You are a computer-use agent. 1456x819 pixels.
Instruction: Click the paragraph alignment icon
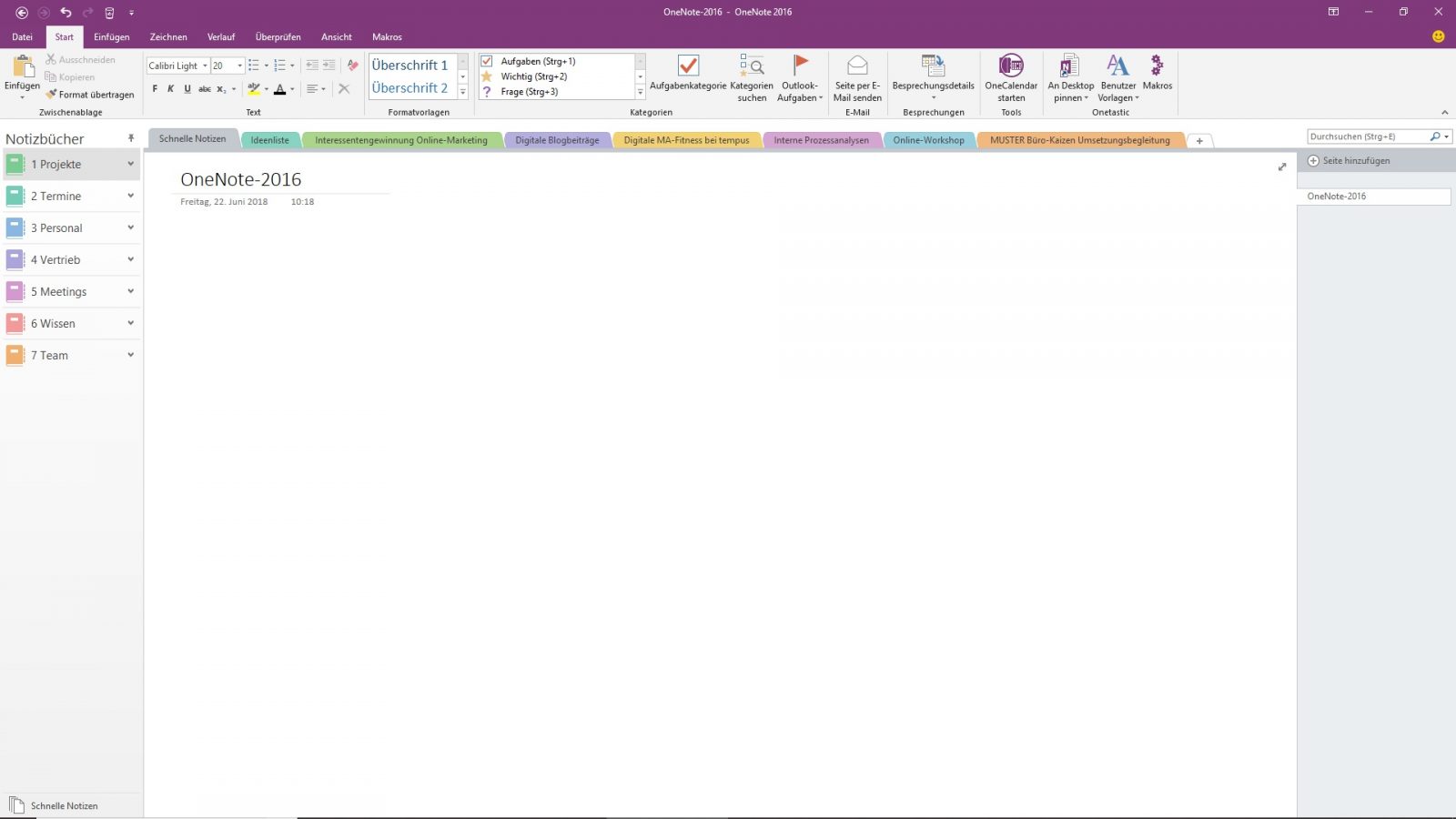pyautogui.click(x=312, y=89)
